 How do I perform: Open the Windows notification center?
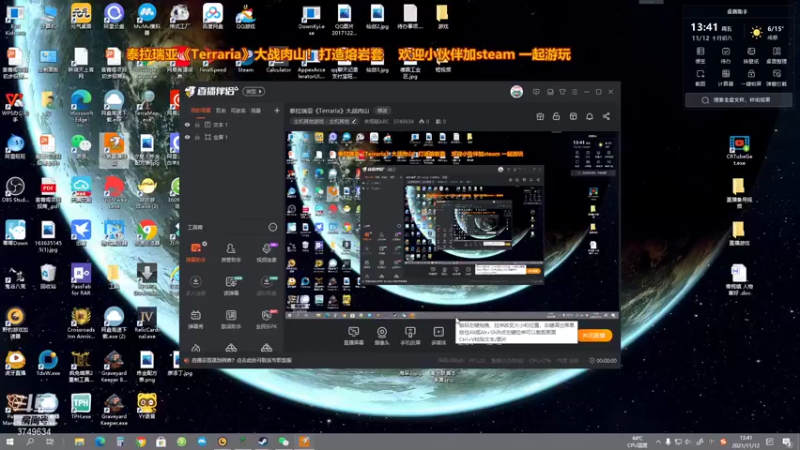tap(787, 442)
